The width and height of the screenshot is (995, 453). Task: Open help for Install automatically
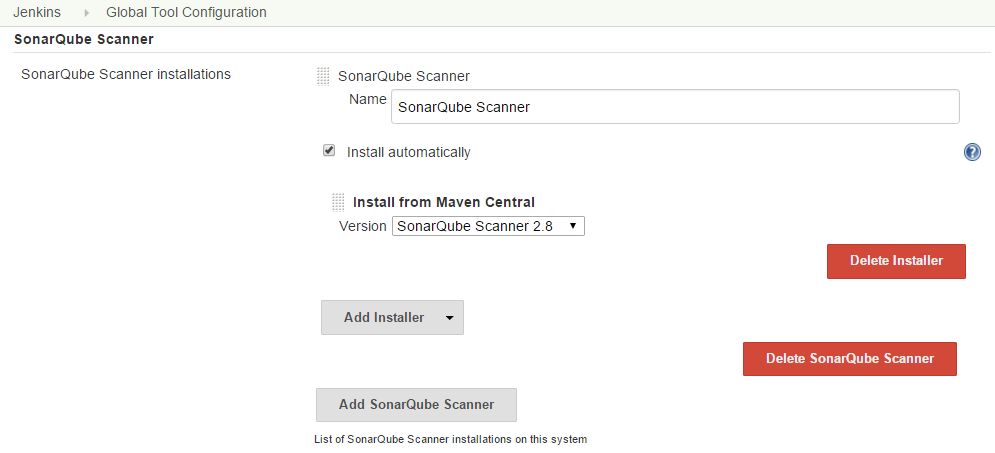(x=972, y=152)
